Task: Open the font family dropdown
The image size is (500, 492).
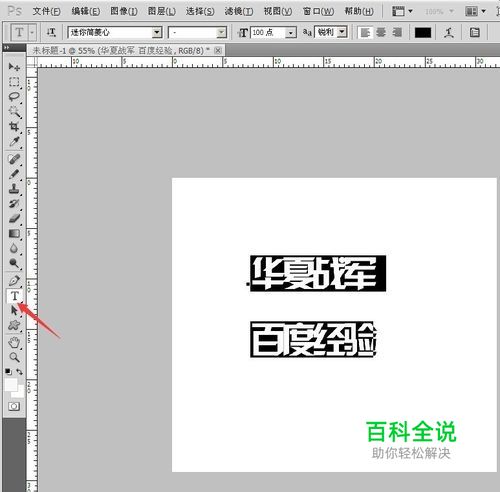Action: (157, 33)
